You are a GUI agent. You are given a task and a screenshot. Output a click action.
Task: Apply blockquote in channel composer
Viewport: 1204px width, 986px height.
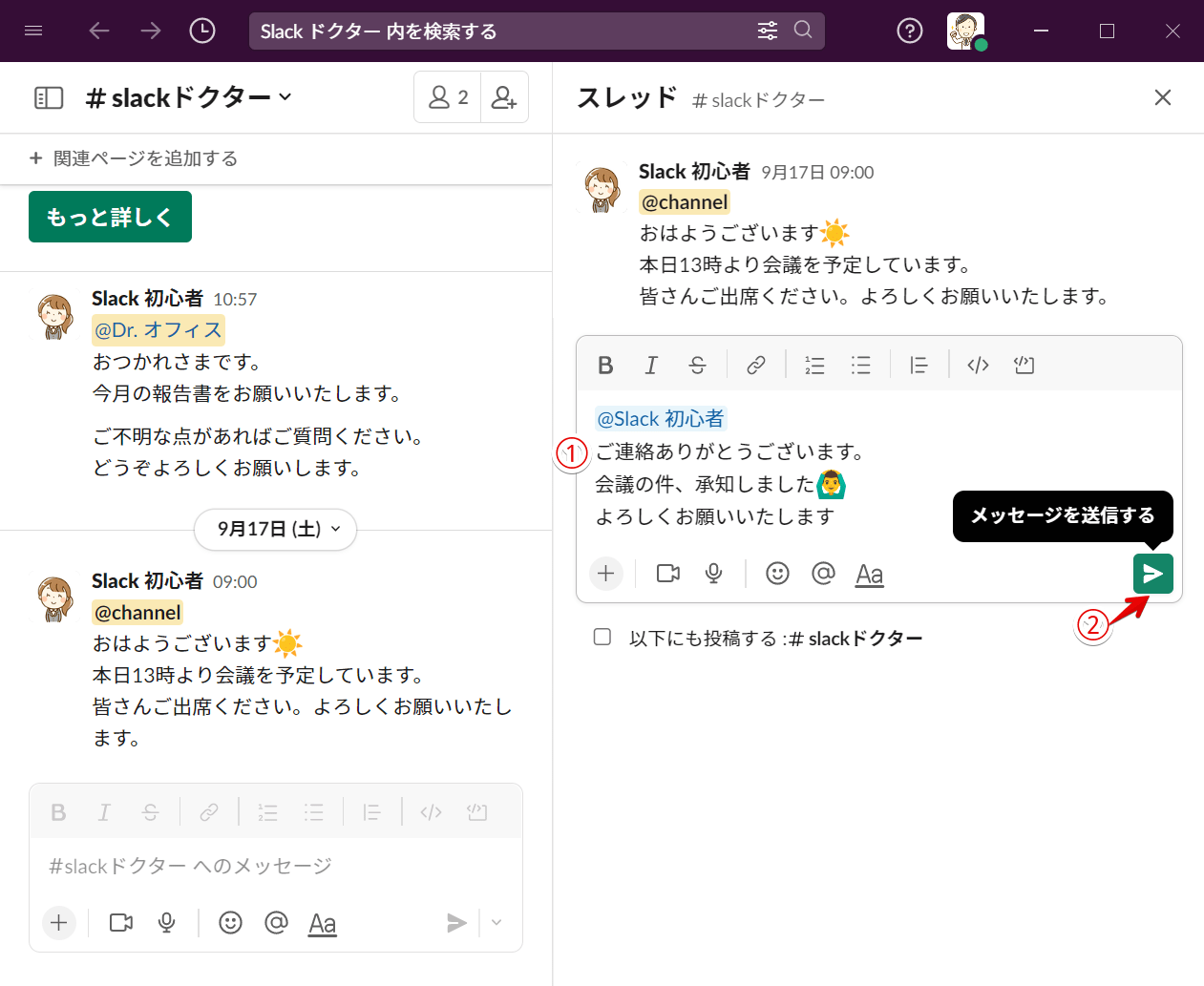coord(371,812)
